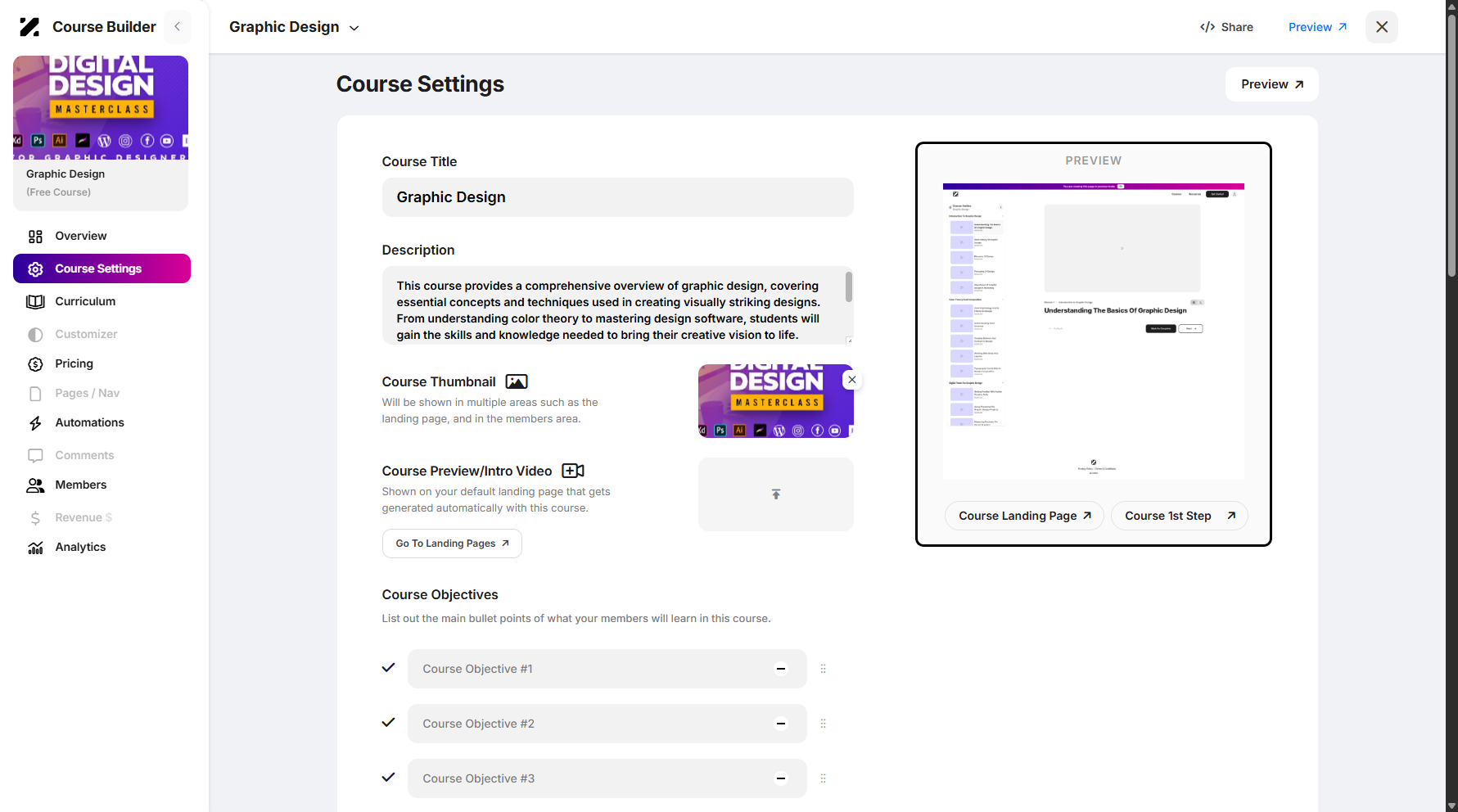The image size is (1458, 812).
Task: Remove Course Objective #2 with minus button
Action: pos(781,724)
